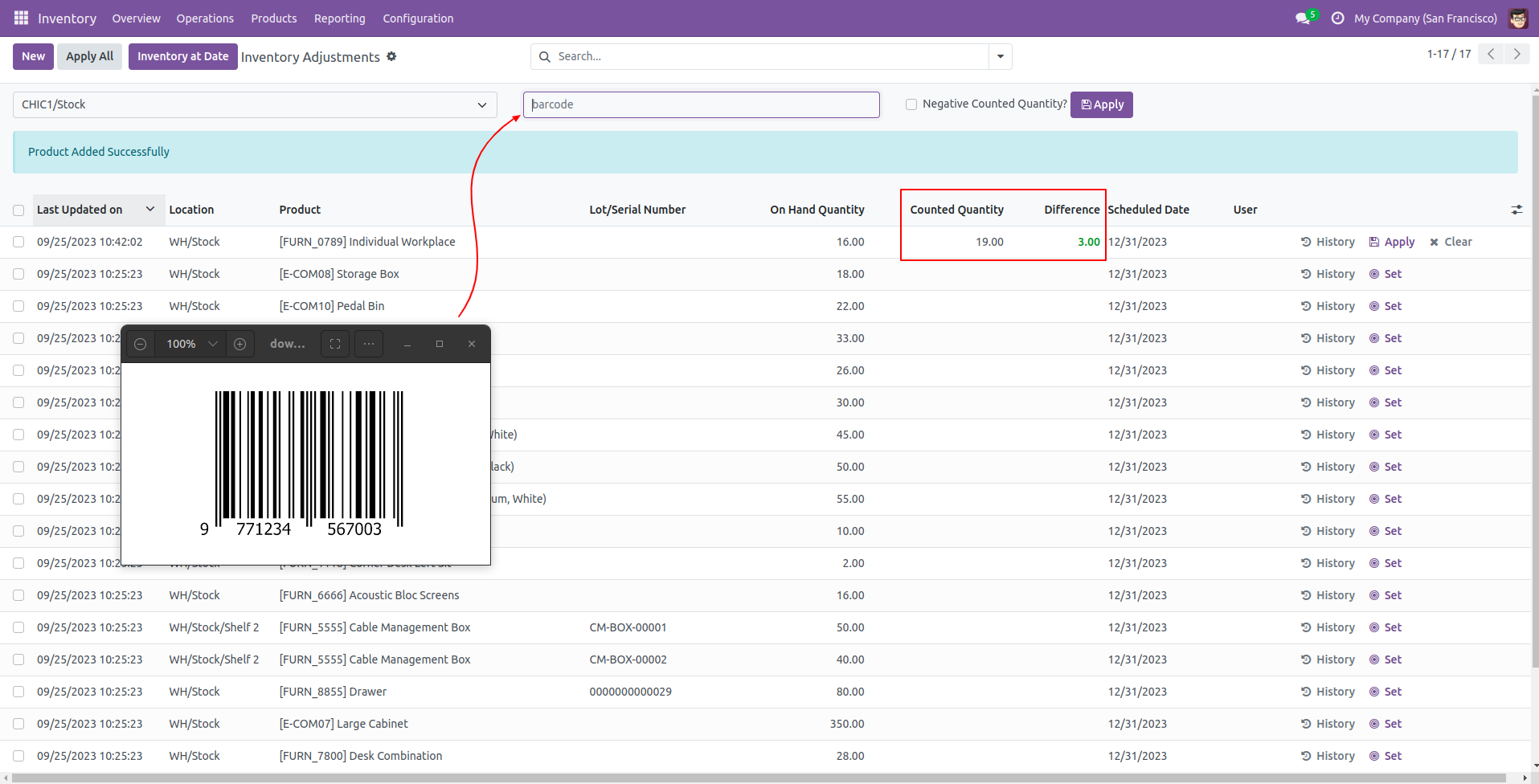Check the Acoustic Bloc Screens row checkbox
1539x784 pixels.
(18, 595)
